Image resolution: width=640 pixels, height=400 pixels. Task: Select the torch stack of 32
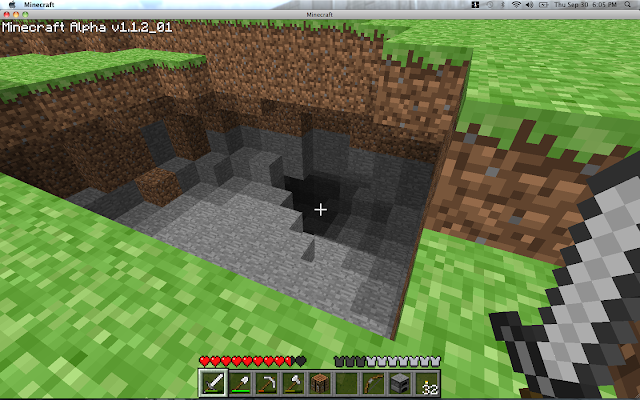pos(427,383)
